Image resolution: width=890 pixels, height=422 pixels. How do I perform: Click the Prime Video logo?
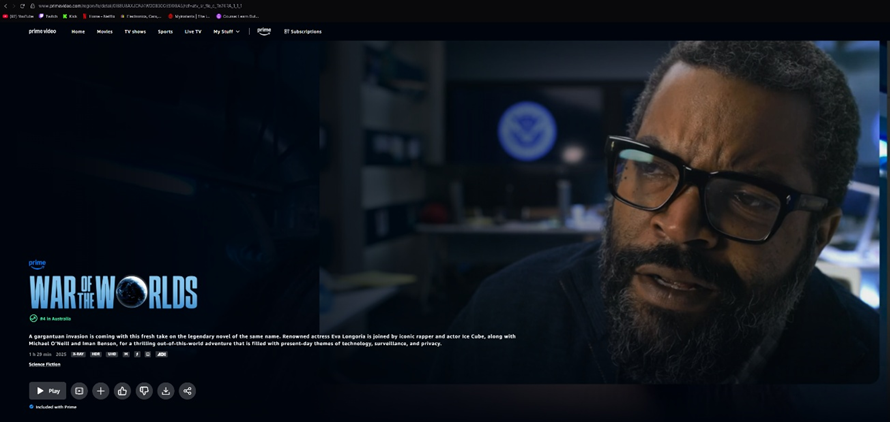43,31
